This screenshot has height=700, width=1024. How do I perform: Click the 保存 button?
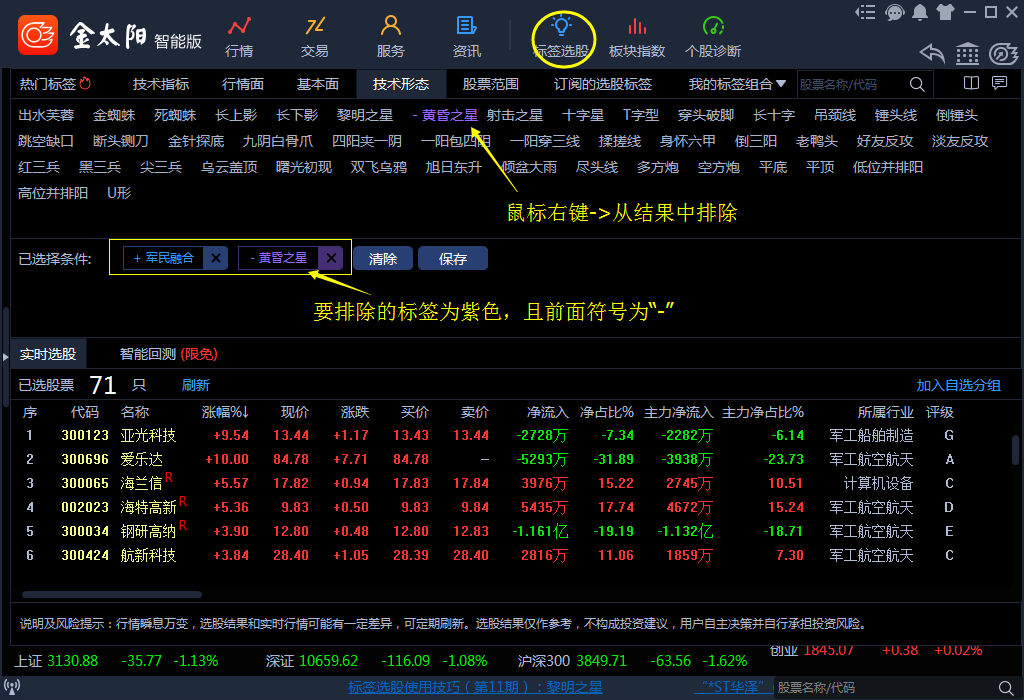pyautogui.click(x=453, y=259)
